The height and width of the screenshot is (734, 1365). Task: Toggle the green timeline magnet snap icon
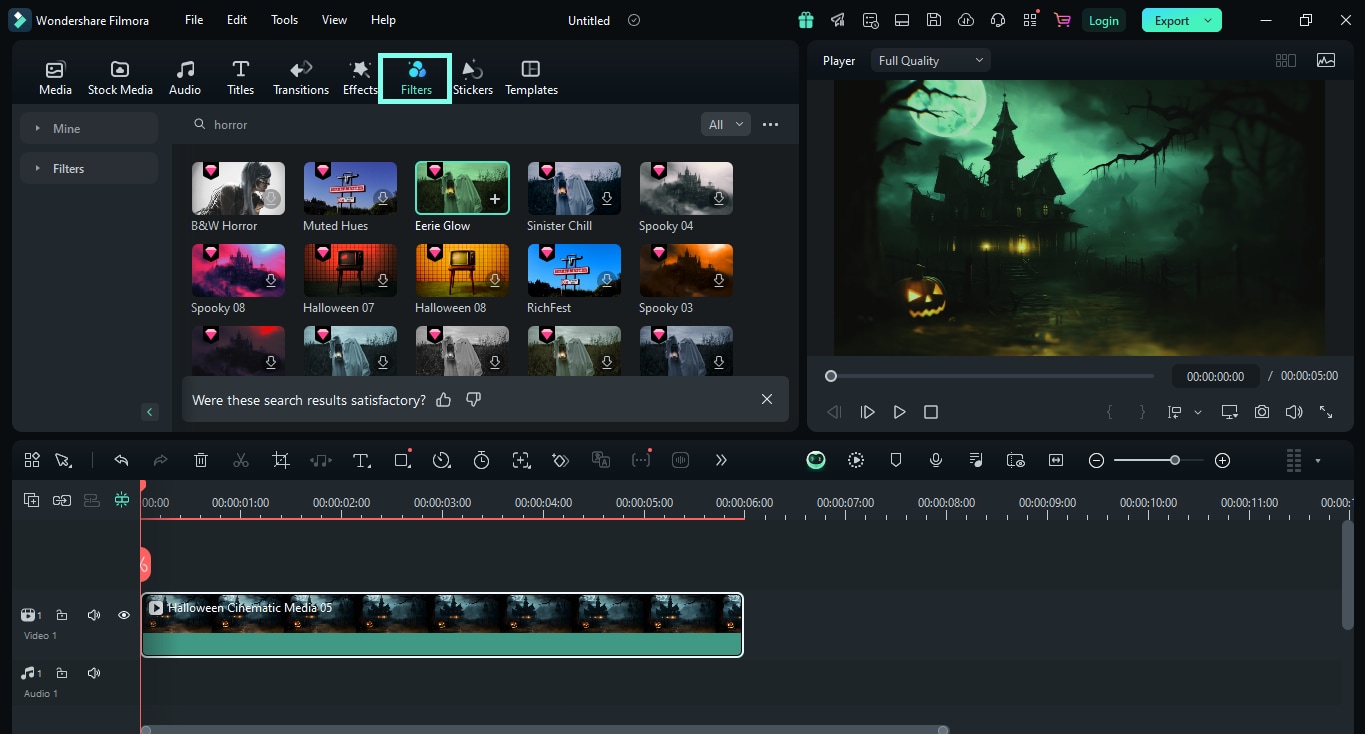coord(122,500)
